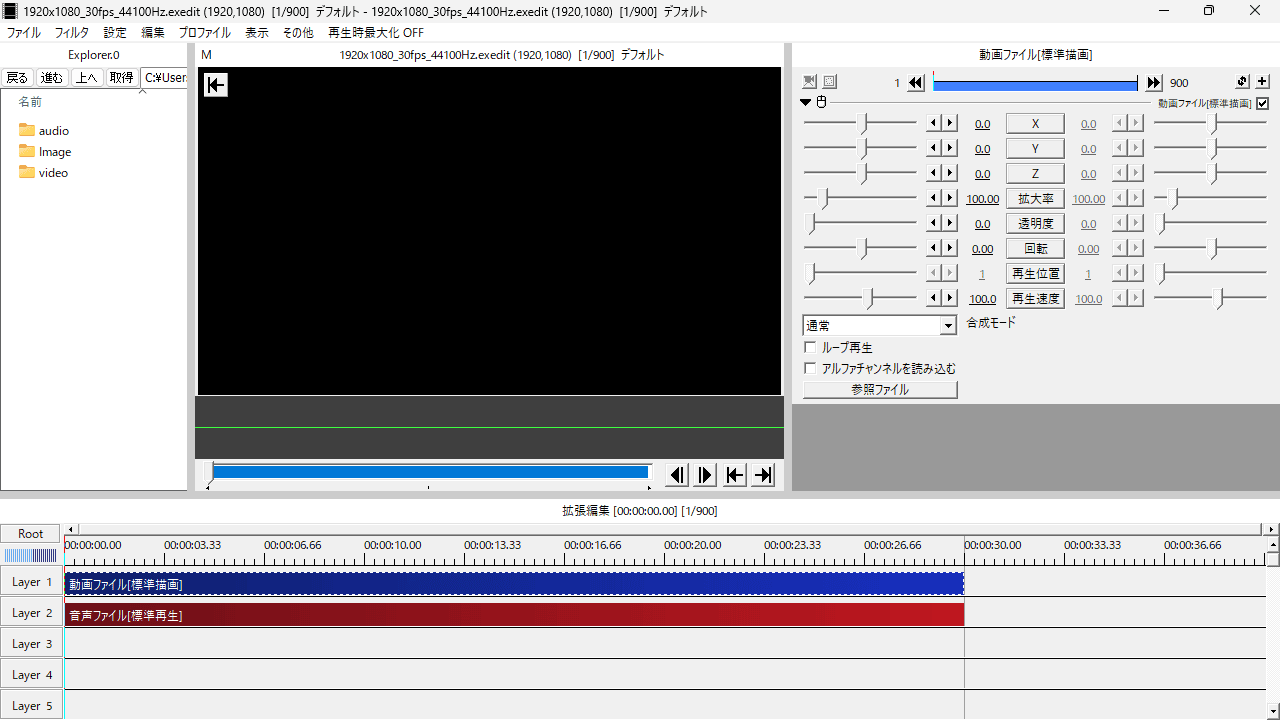
Task: Click the 戻る button in Explorer
Action: 17,77
